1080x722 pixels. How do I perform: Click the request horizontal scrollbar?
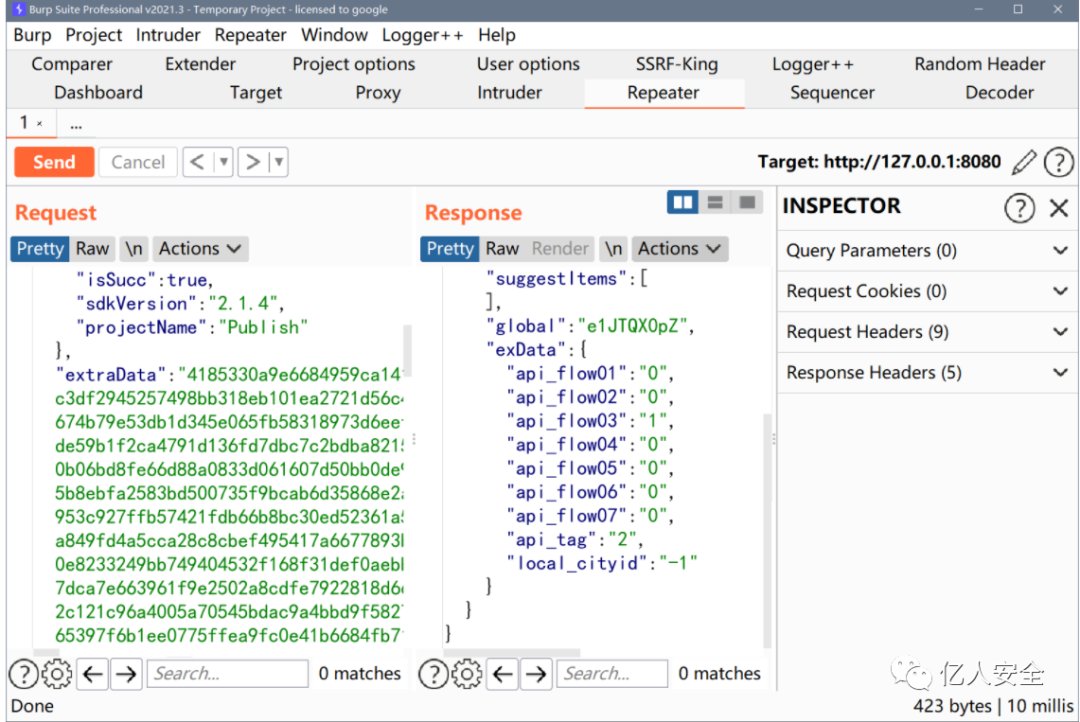(x=46, y=652)
